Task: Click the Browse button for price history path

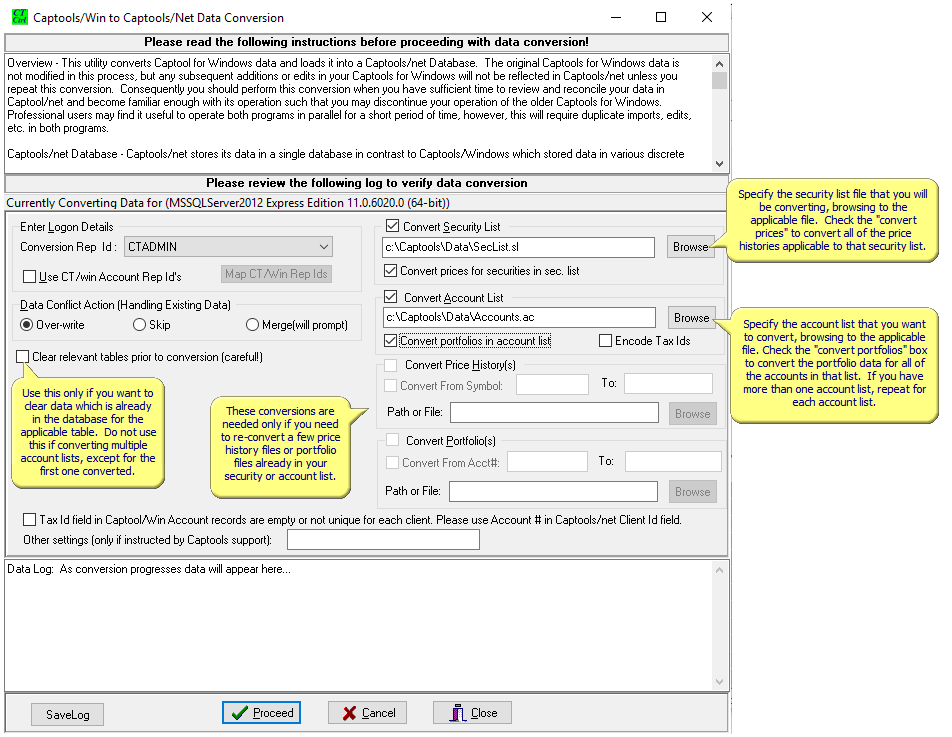Action: pos(693,413)
